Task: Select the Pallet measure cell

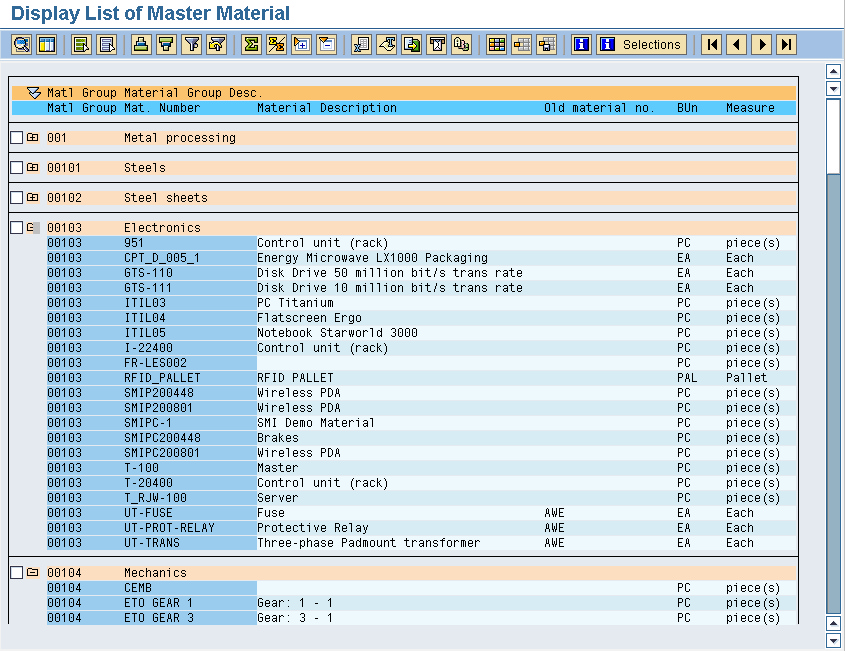Action: tap(746, 378)
